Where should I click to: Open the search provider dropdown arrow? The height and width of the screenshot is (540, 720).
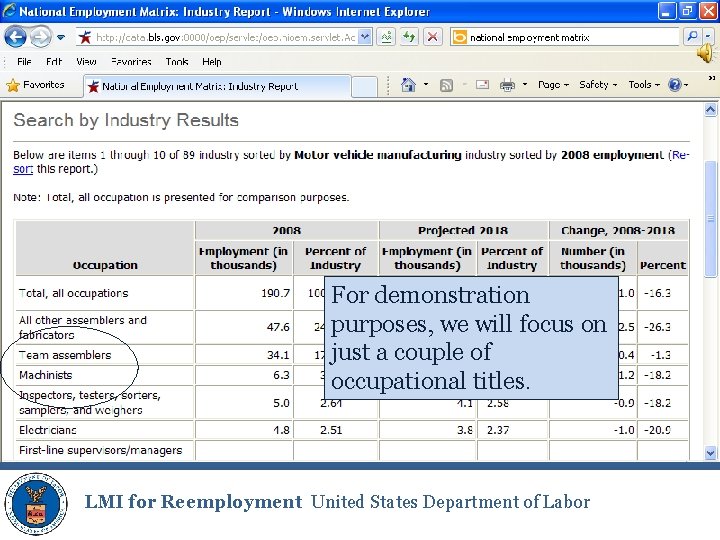point(708,37)
